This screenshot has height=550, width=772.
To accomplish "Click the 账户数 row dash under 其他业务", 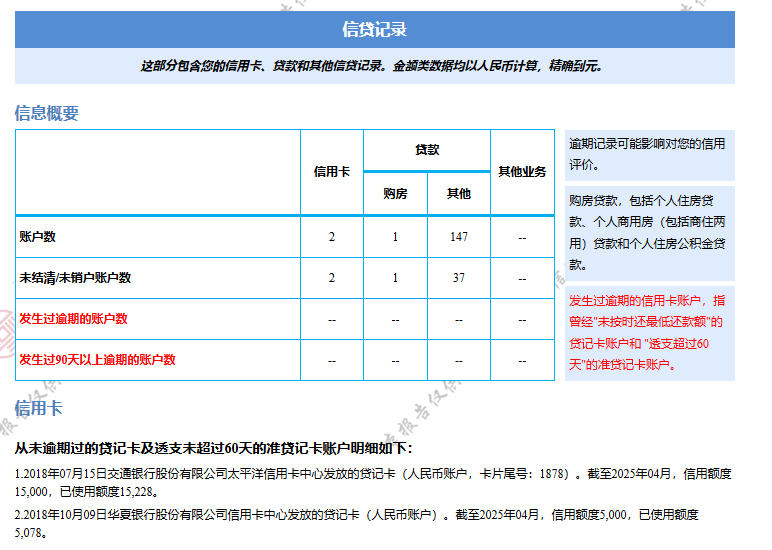I will pyautogui.click(x=522, y=238).
